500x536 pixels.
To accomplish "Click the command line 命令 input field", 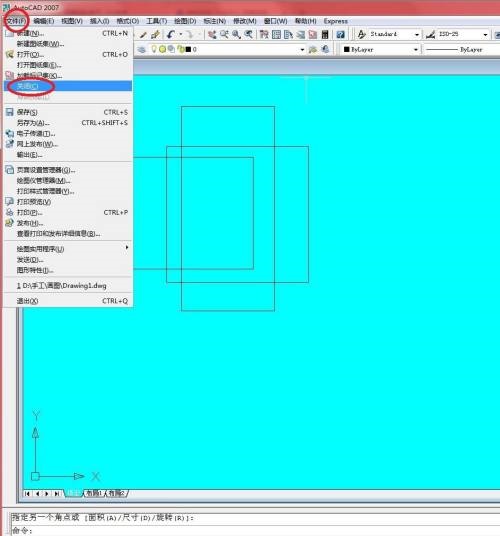I will (x=256, y=530).
